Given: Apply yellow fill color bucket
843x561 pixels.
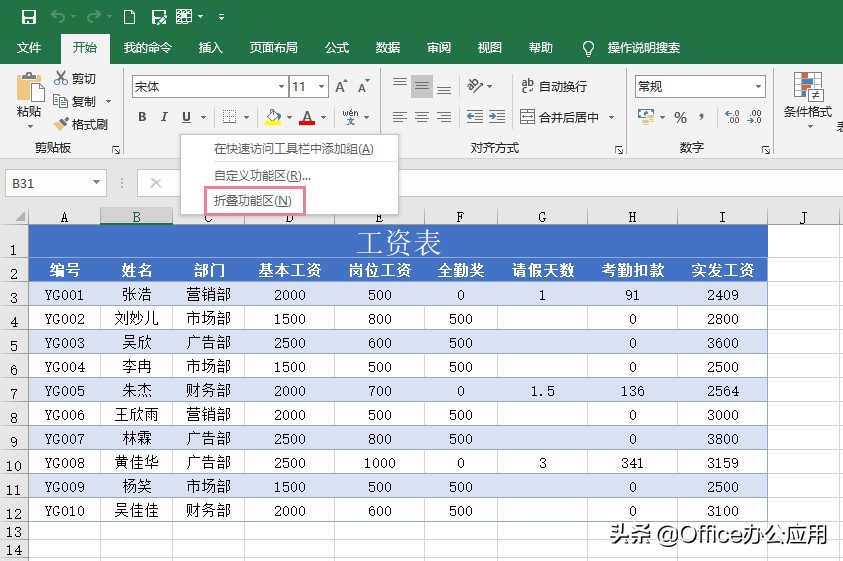Looking at the screenshot, I should 273,117.
